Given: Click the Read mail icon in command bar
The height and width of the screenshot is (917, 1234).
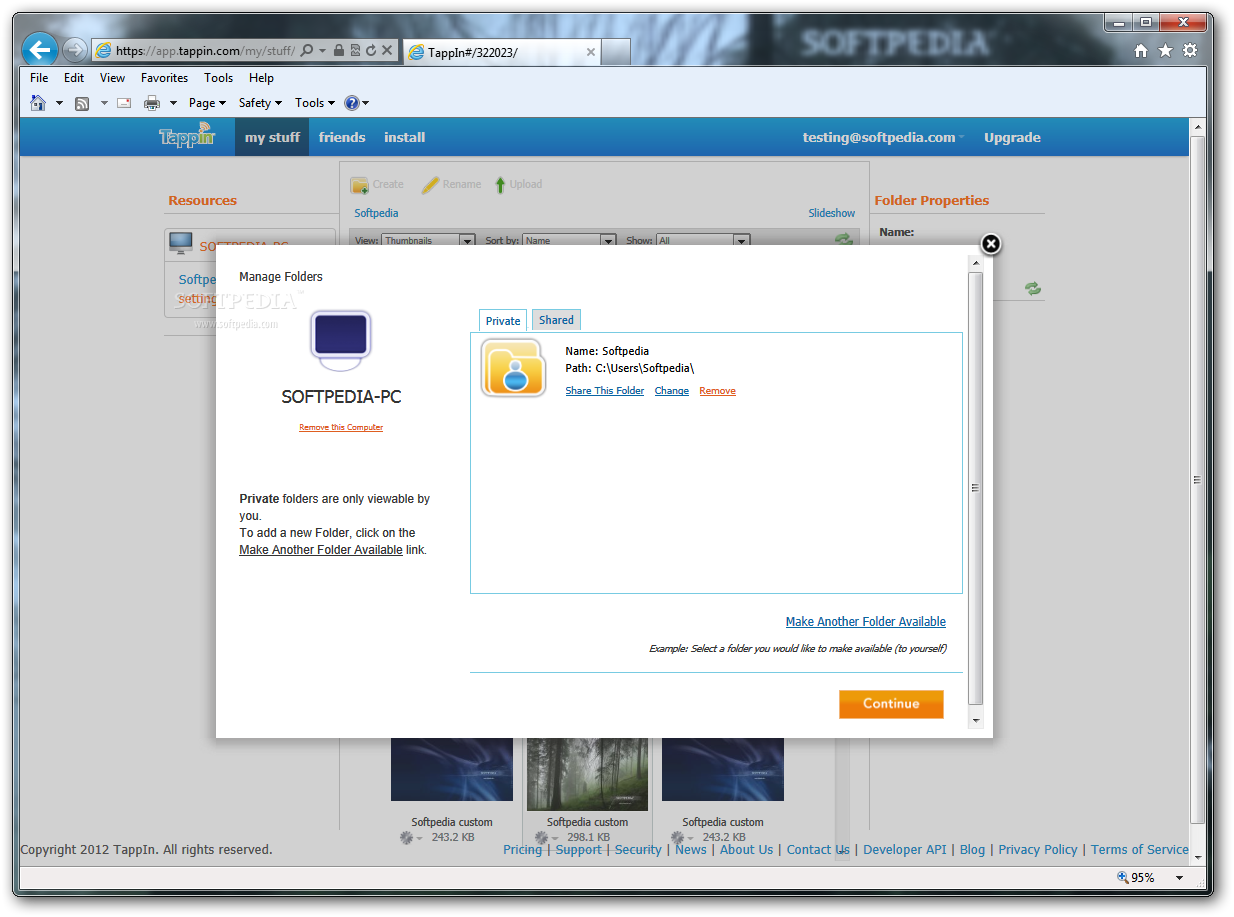Looking at the screenshot, I should (124, 103).
